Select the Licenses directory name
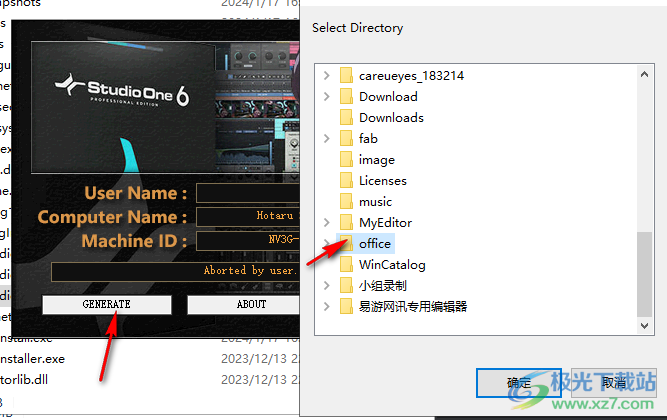Image resolution: width=667 pixels, height=420 pixels. tap(383, 180)
